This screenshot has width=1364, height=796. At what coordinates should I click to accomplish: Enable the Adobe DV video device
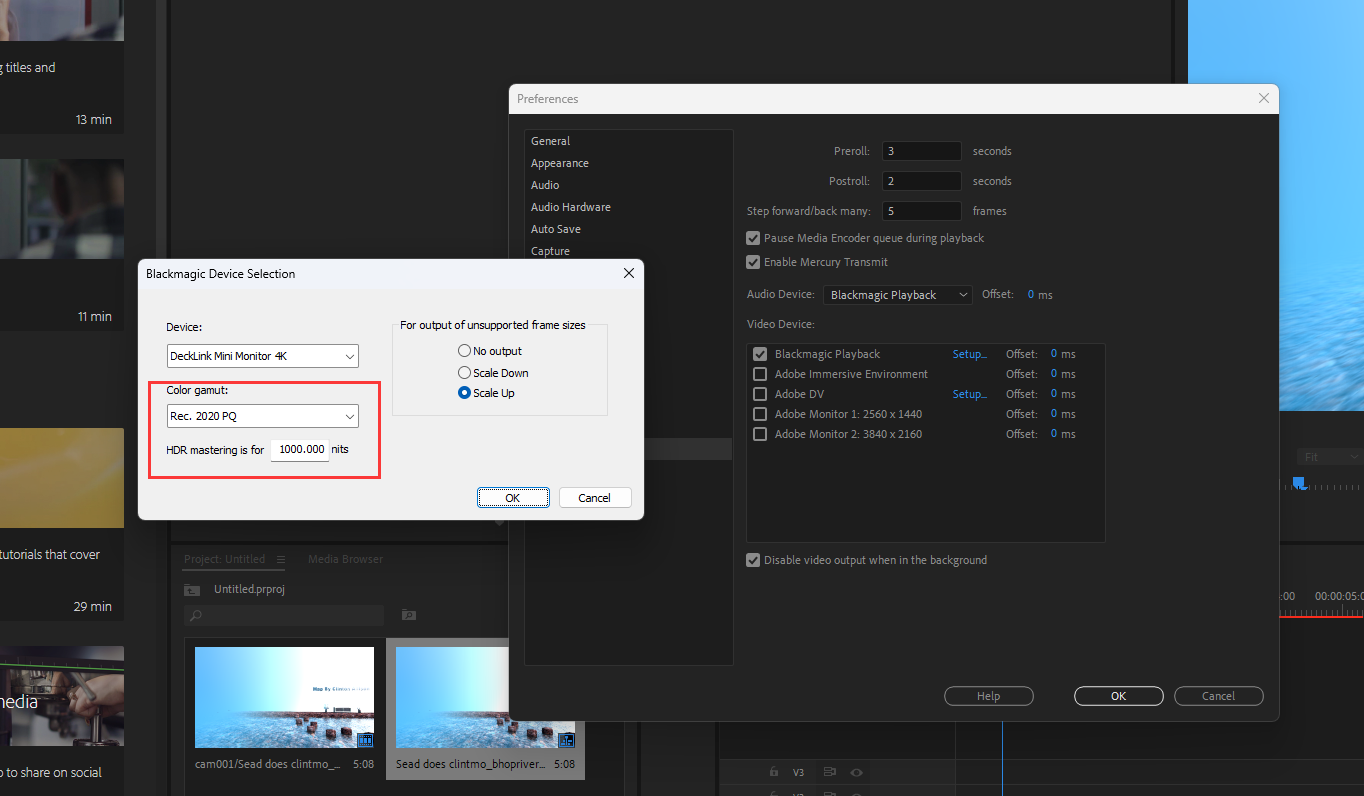pos(759,393)
